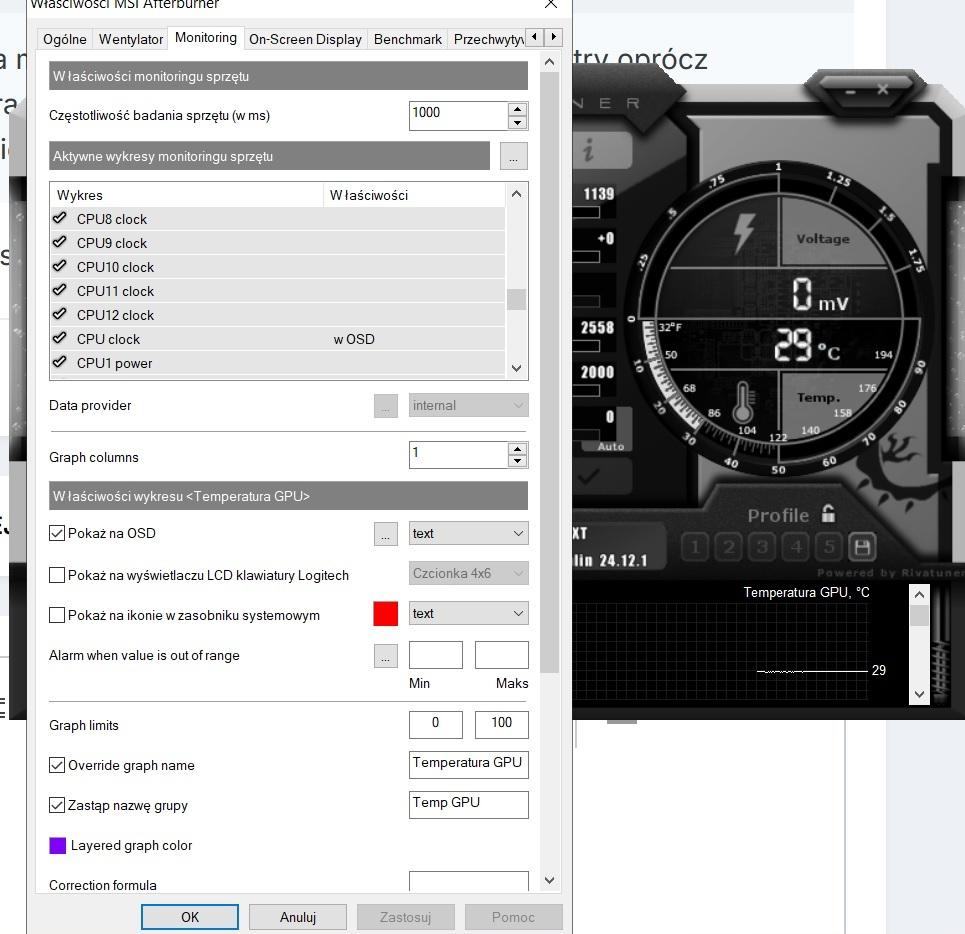This screenshot has height=934, width=965.
Task: Click the Save profile floppy disk icon
Action: click(x=862, y=547)
